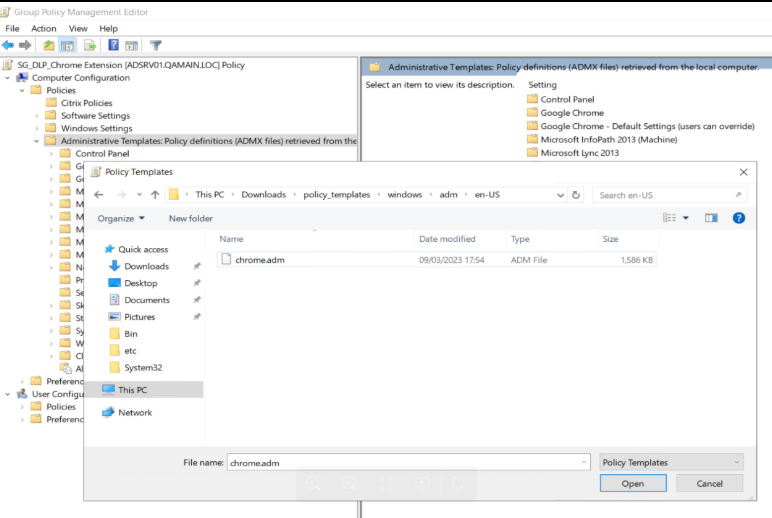This screenshot has width=772, height=518.
Task: Collapse the Policies node under Computer Configuration
Action: [x=22, y=91]
